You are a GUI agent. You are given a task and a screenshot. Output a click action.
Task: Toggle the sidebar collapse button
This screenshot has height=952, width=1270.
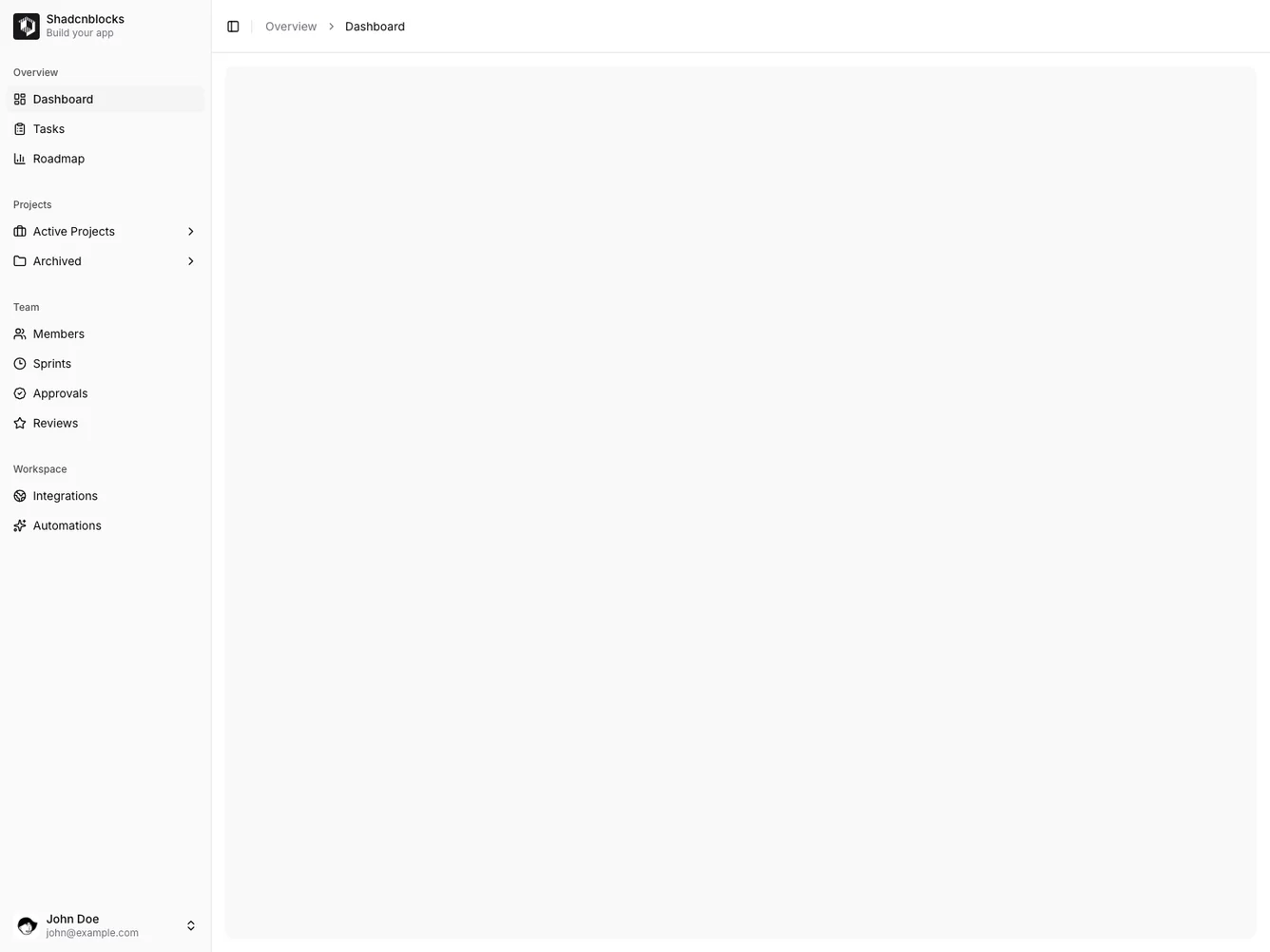(233, 26)
